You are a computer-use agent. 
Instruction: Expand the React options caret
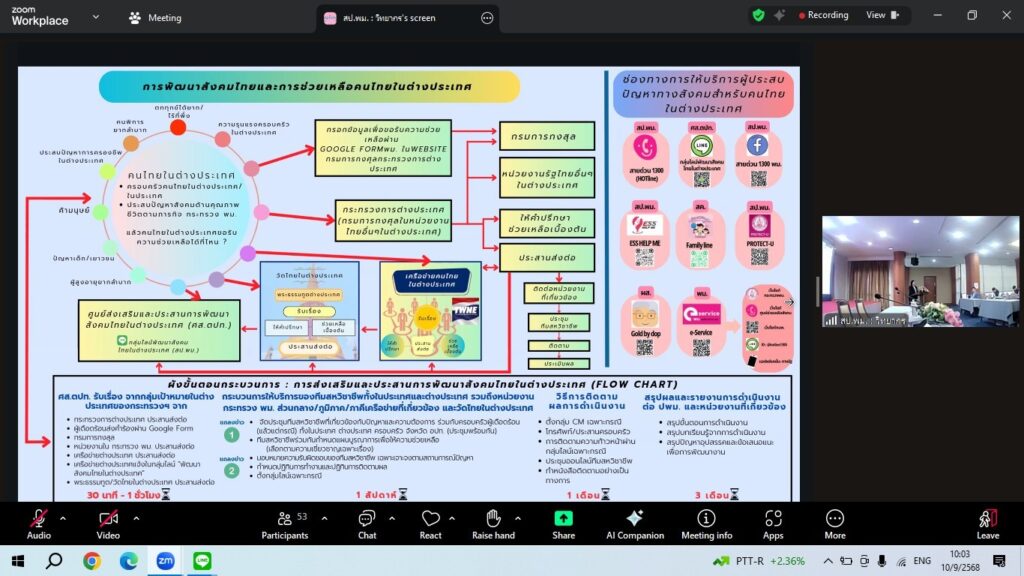pyautogui.click(x=452, y=519)
